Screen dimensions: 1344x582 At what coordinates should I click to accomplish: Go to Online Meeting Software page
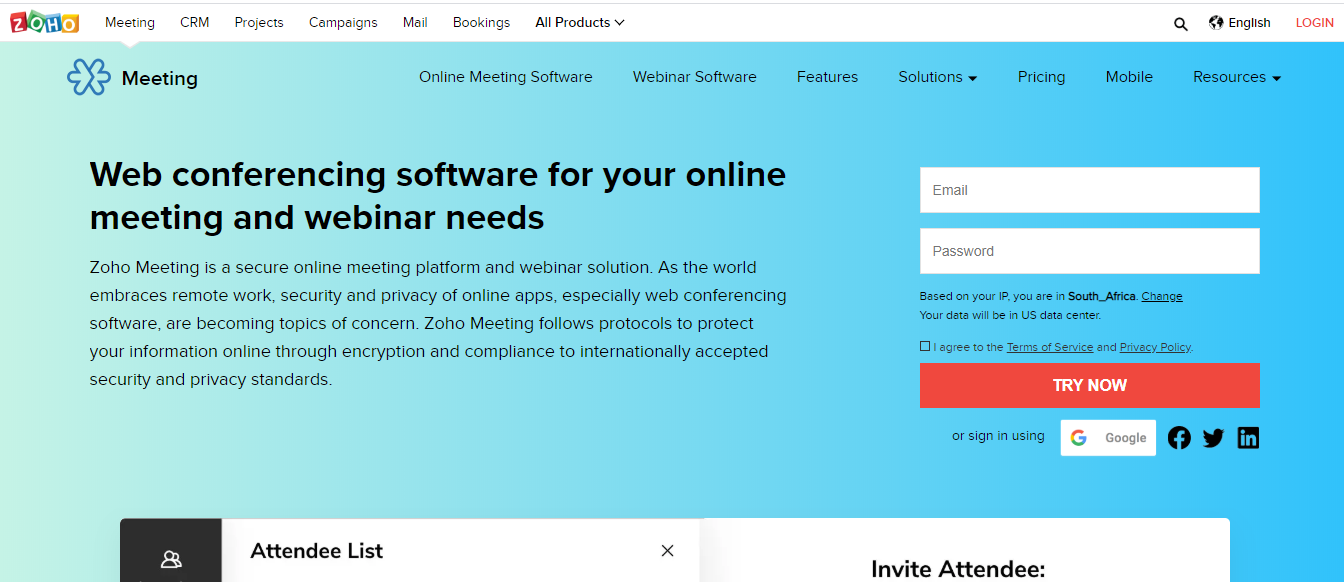click(506, 77)
